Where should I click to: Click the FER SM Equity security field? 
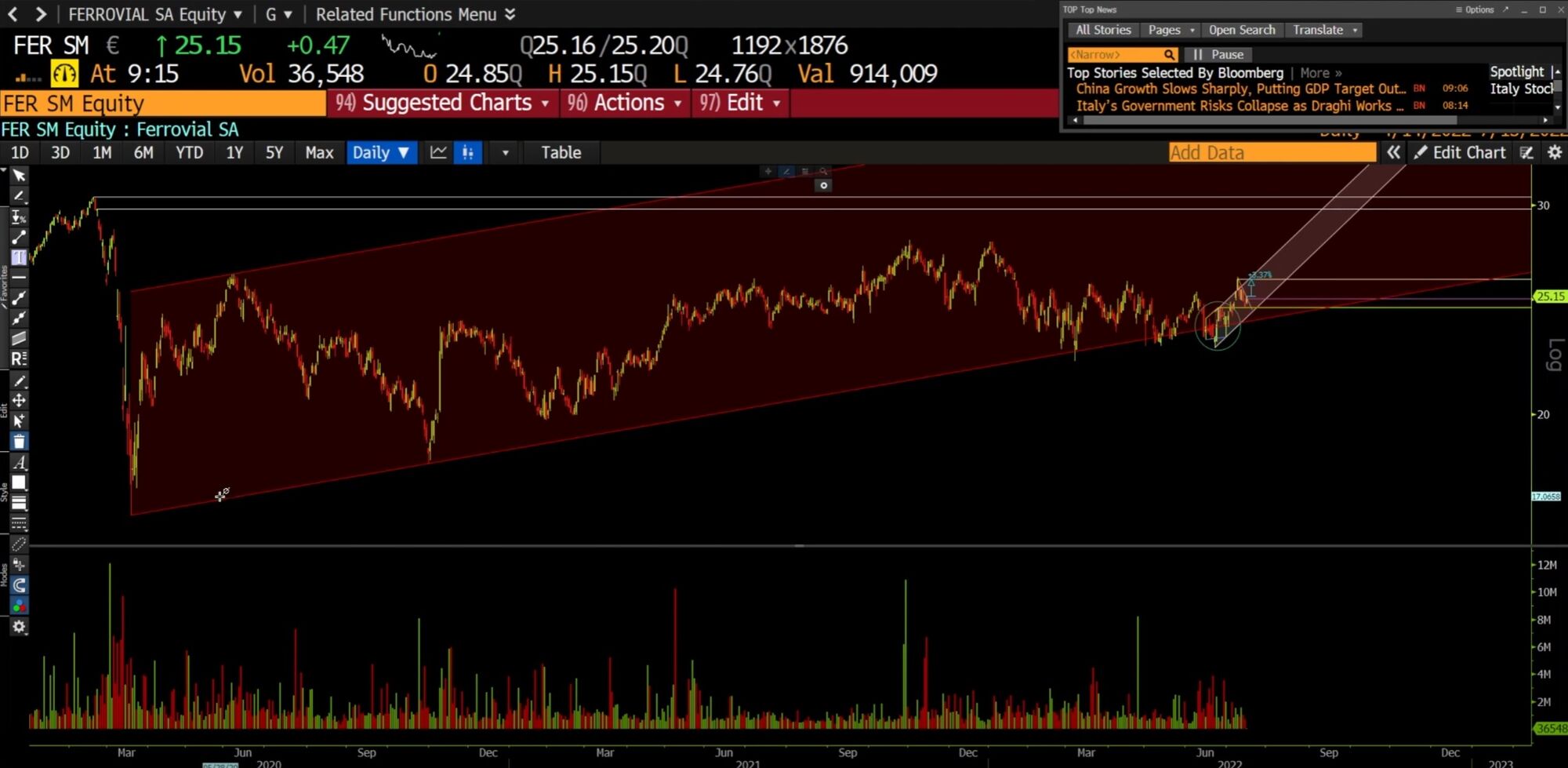[x=163, y=104]
